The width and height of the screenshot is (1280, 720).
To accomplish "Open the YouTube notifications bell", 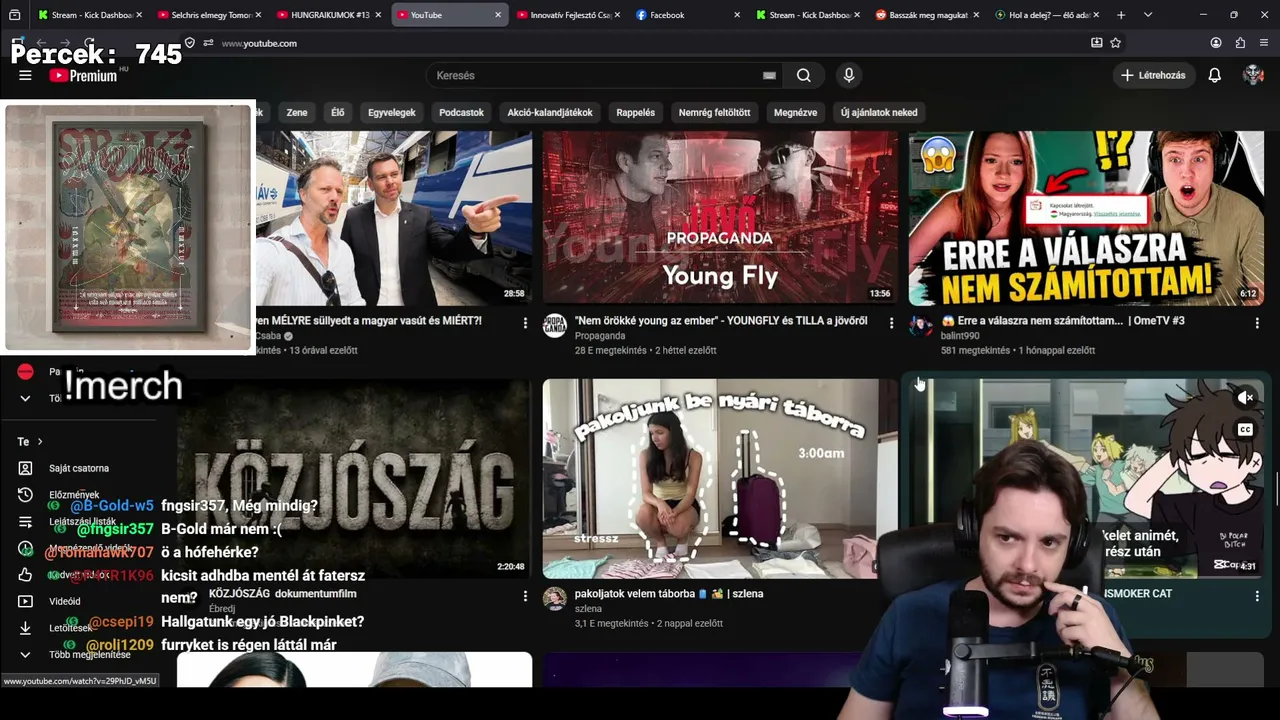I will click(1214, 75).
